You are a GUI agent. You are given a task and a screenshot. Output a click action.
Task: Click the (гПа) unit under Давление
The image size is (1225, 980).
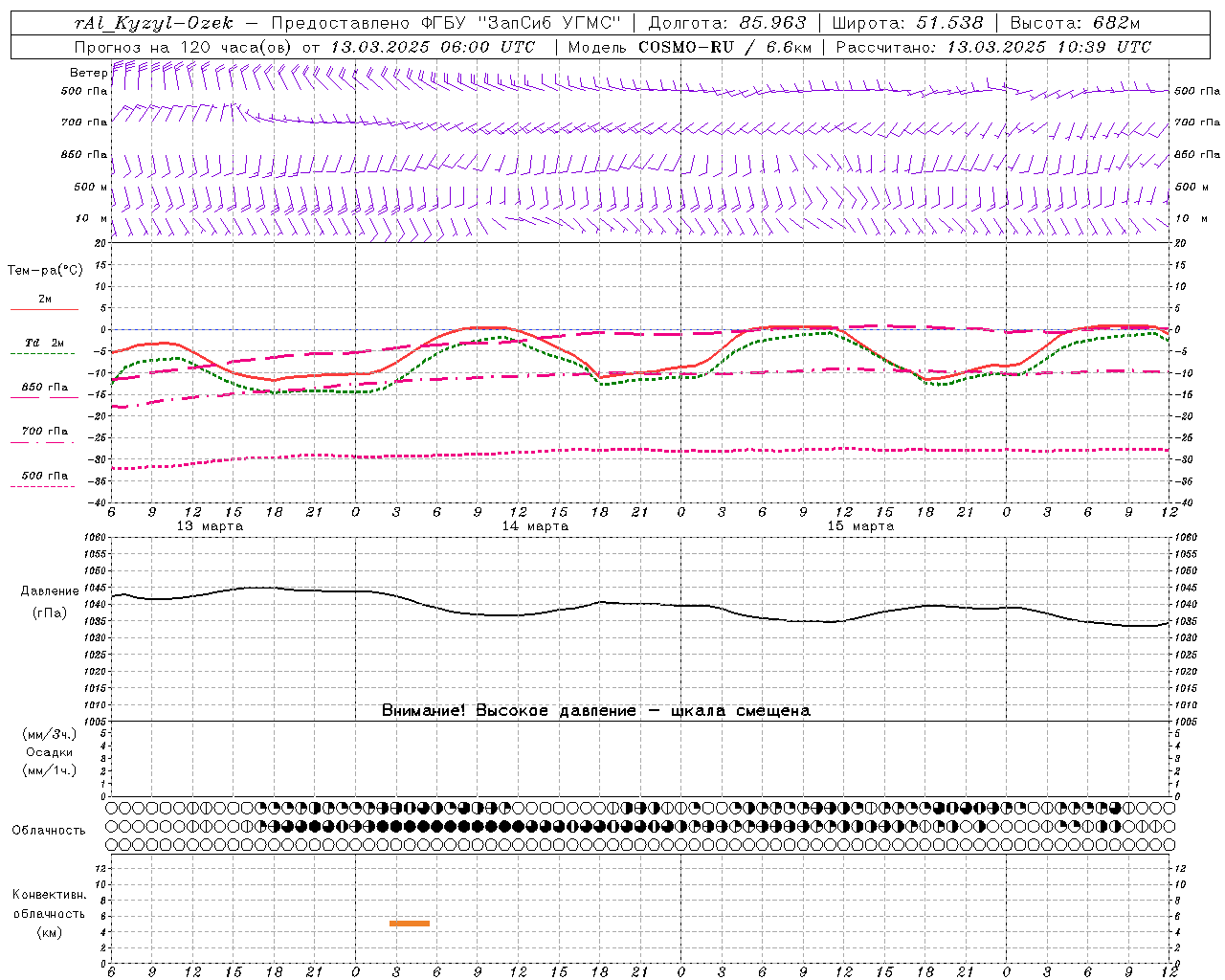tap(50, 612)
